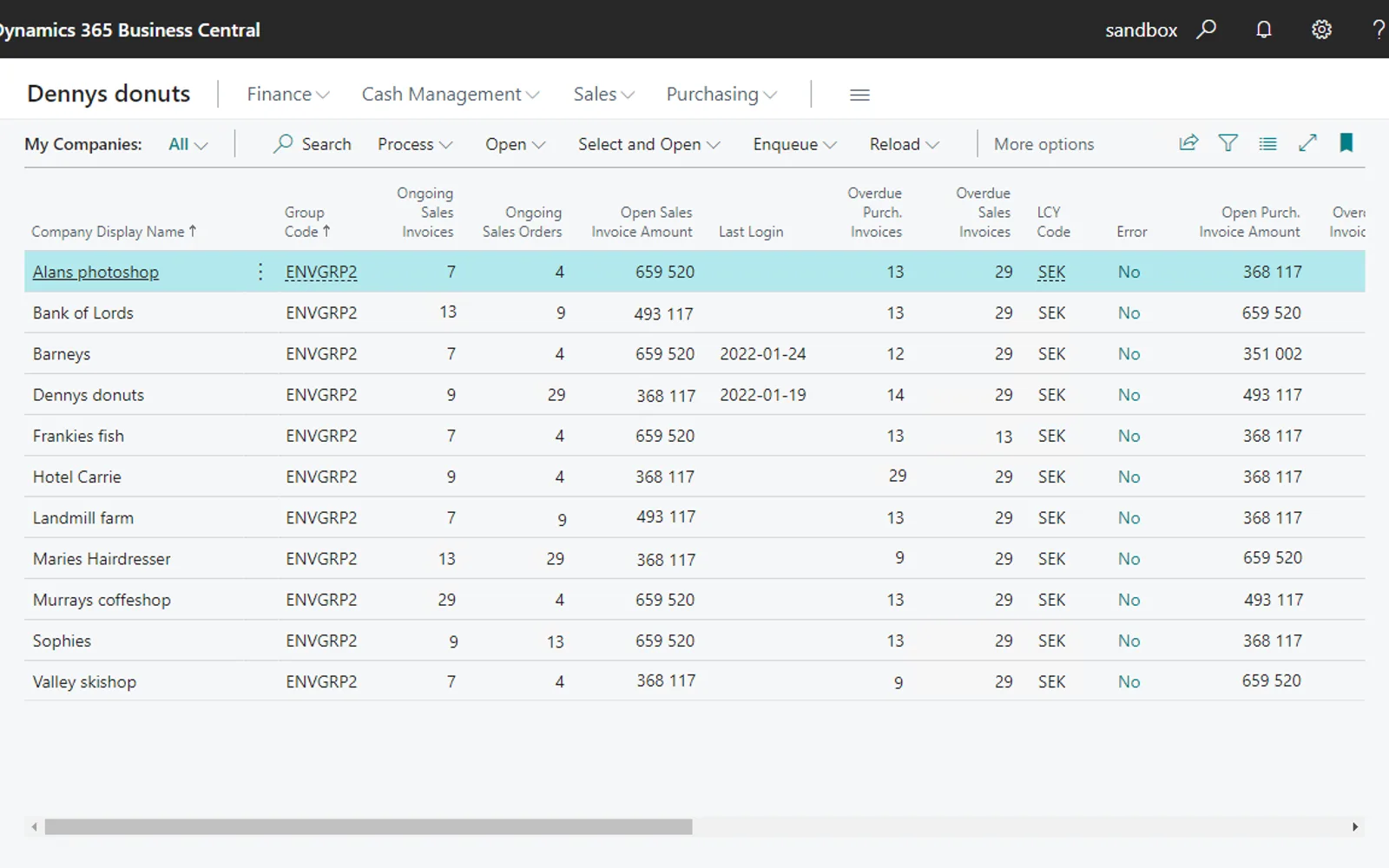Click the Last Login column header
Viewport: 1389px width, 868px height.
[x=751, y=232]
